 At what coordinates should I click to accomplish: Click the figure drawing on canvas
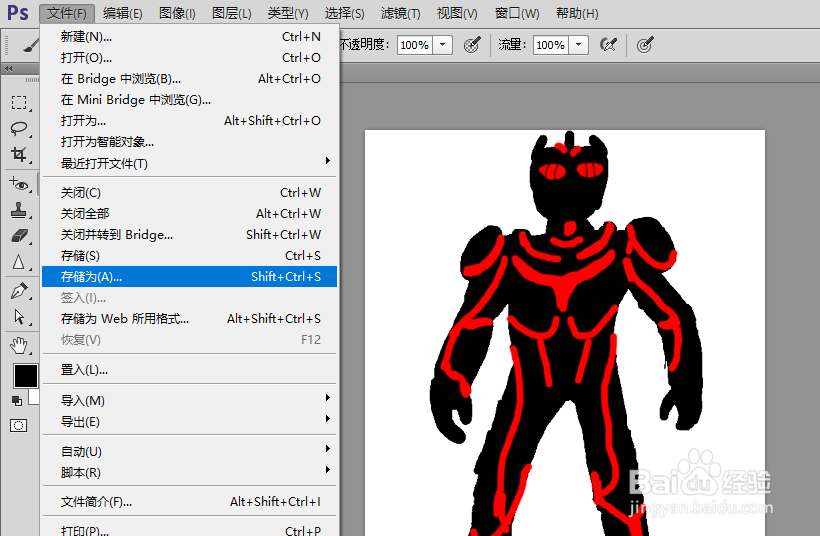pos(566,335)
